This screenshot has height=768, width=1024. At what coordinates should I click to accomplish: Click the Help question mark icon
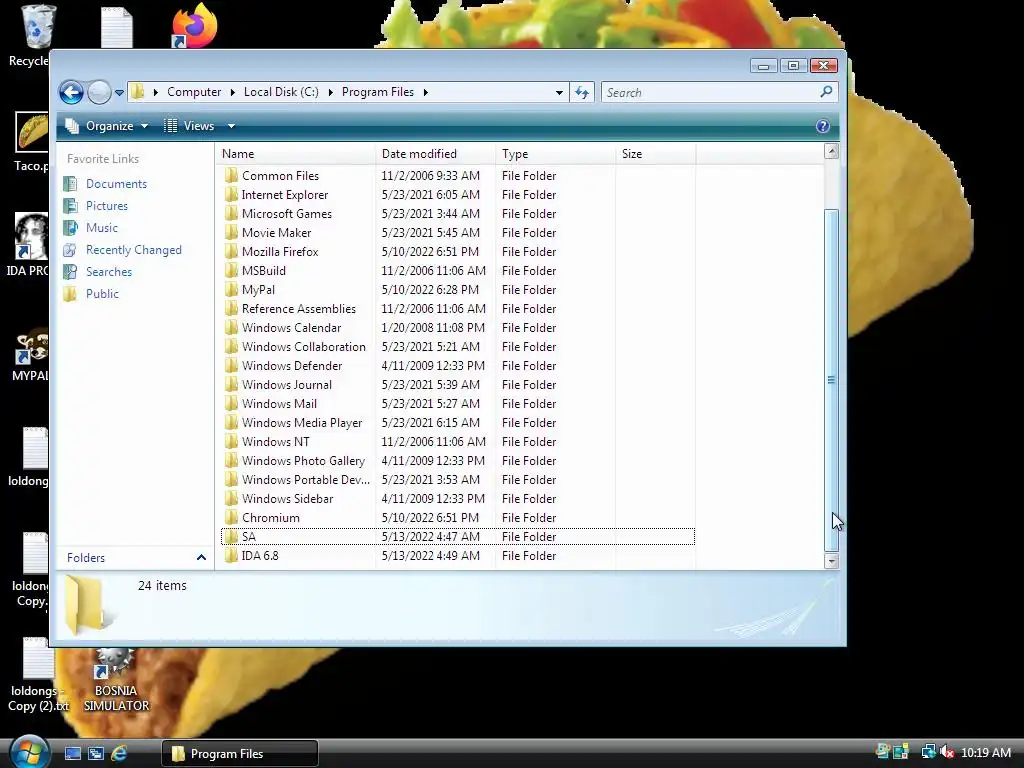[x=823, y=126]
